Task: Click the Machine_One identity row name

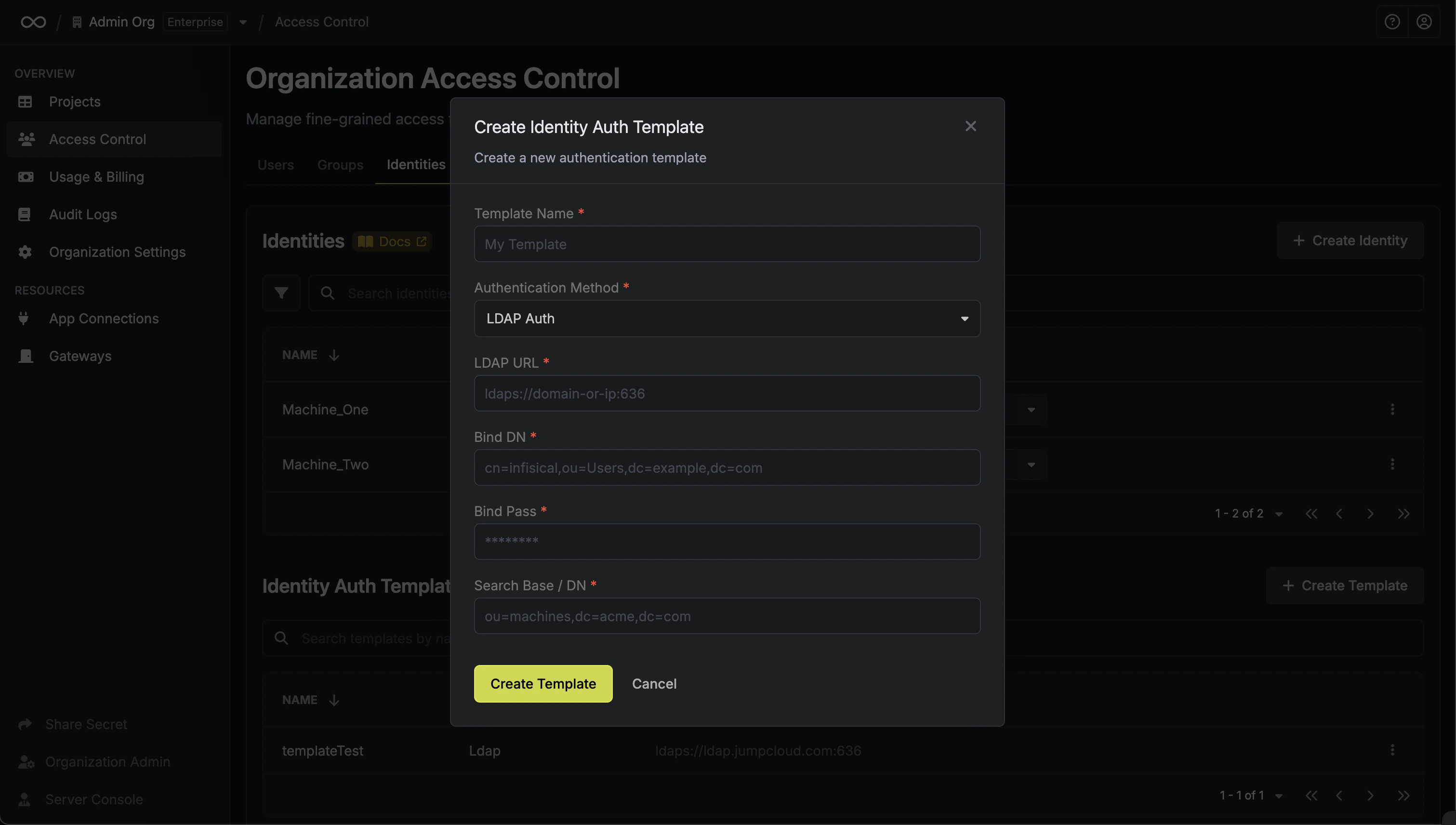Action: (325, 410)
